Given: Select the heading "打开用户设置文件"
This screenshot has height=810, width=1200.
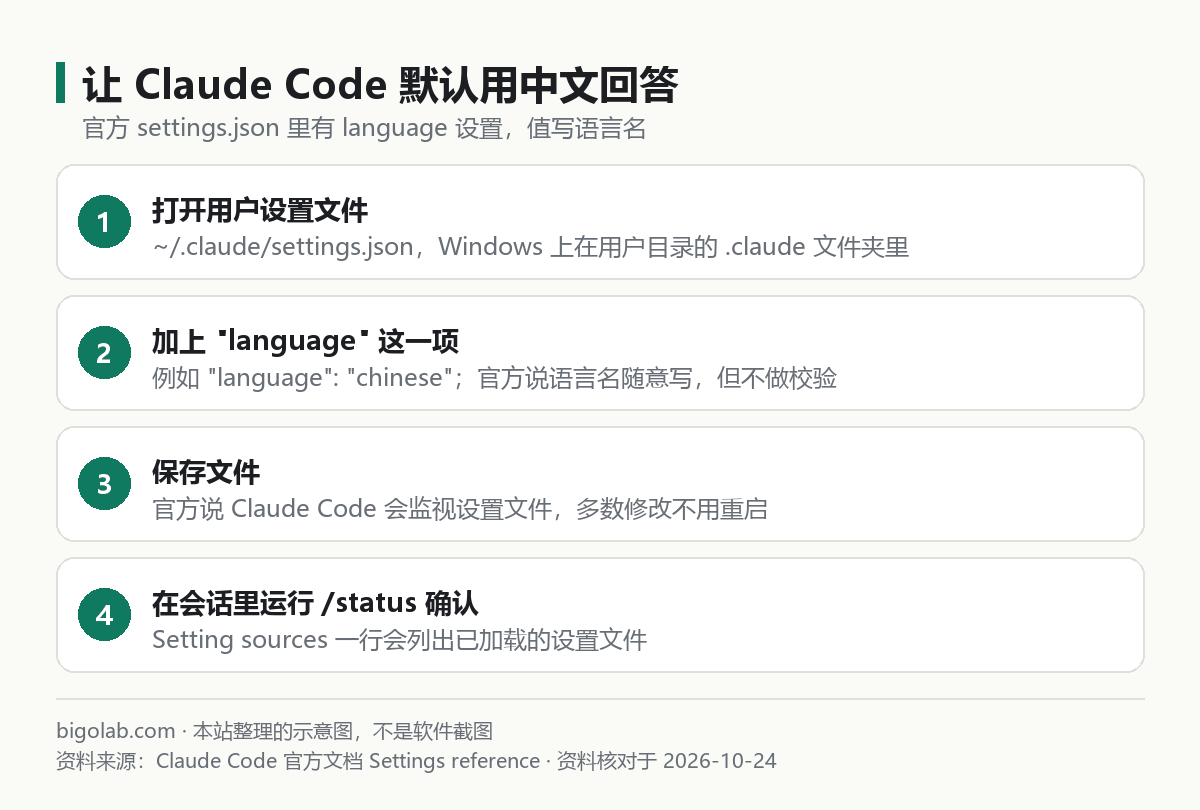Looking at the screenshot, I should tap(260, 211).
